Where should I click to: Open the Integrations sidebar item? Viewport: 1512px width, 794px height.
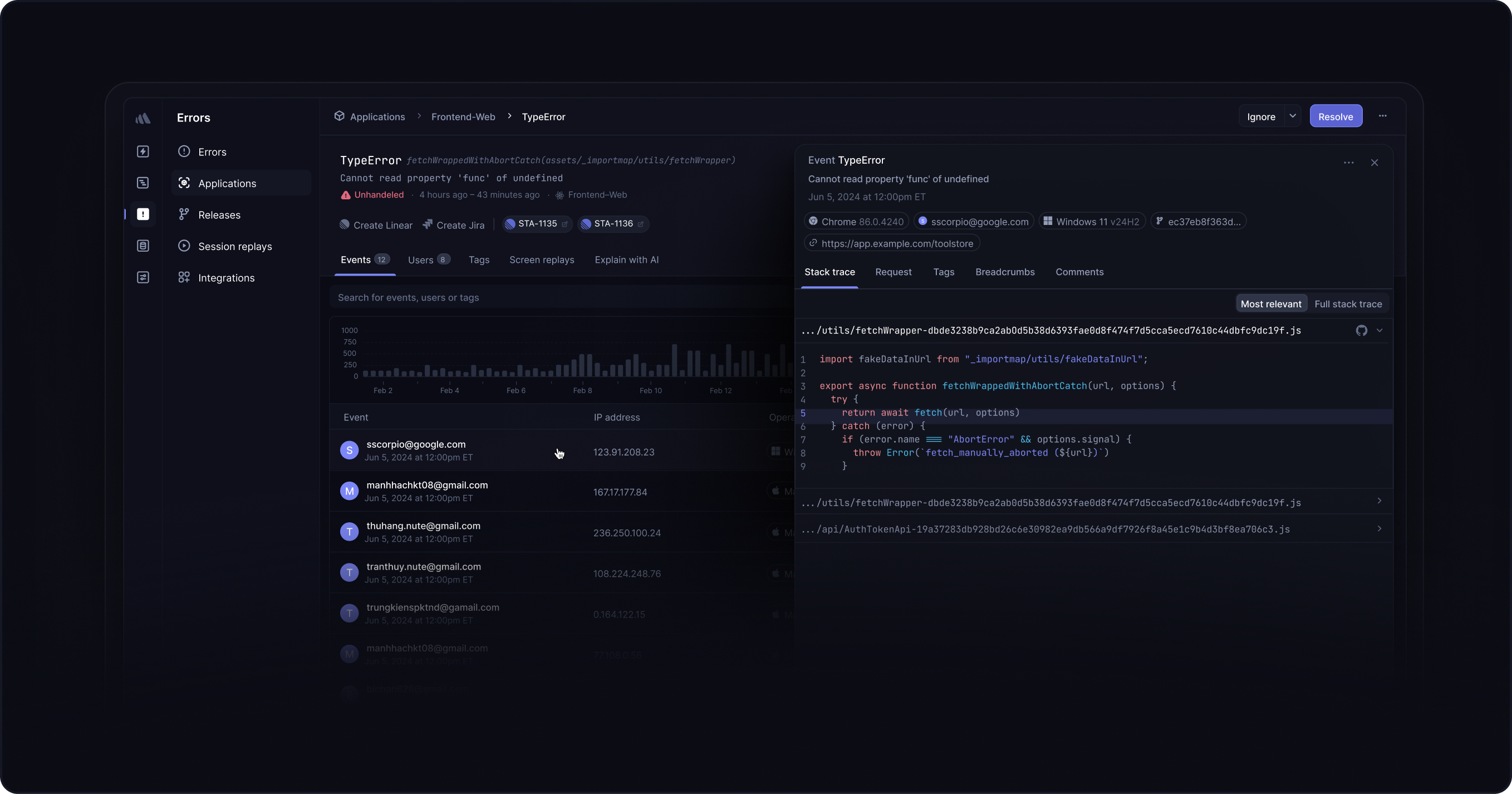tap(226, 278)
